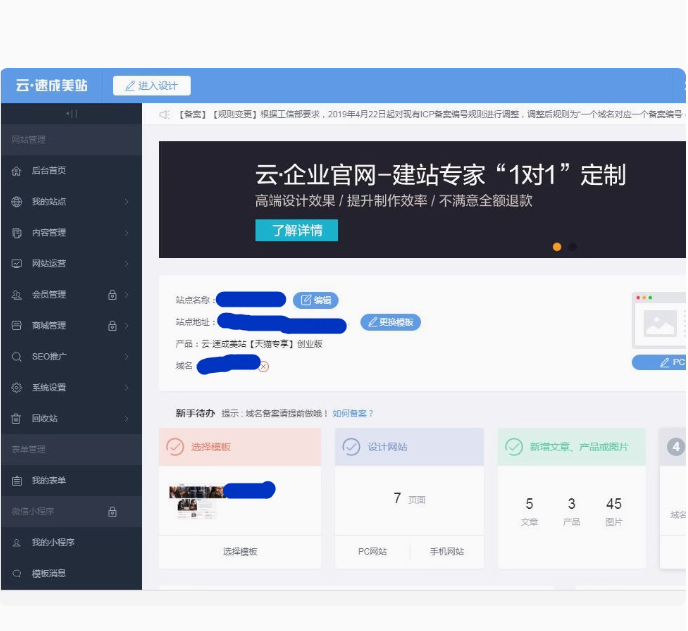Click the step 4 number badge
The width and height of the screenshot is (688, 631).
pyautogui.click(x=676, y=447)
